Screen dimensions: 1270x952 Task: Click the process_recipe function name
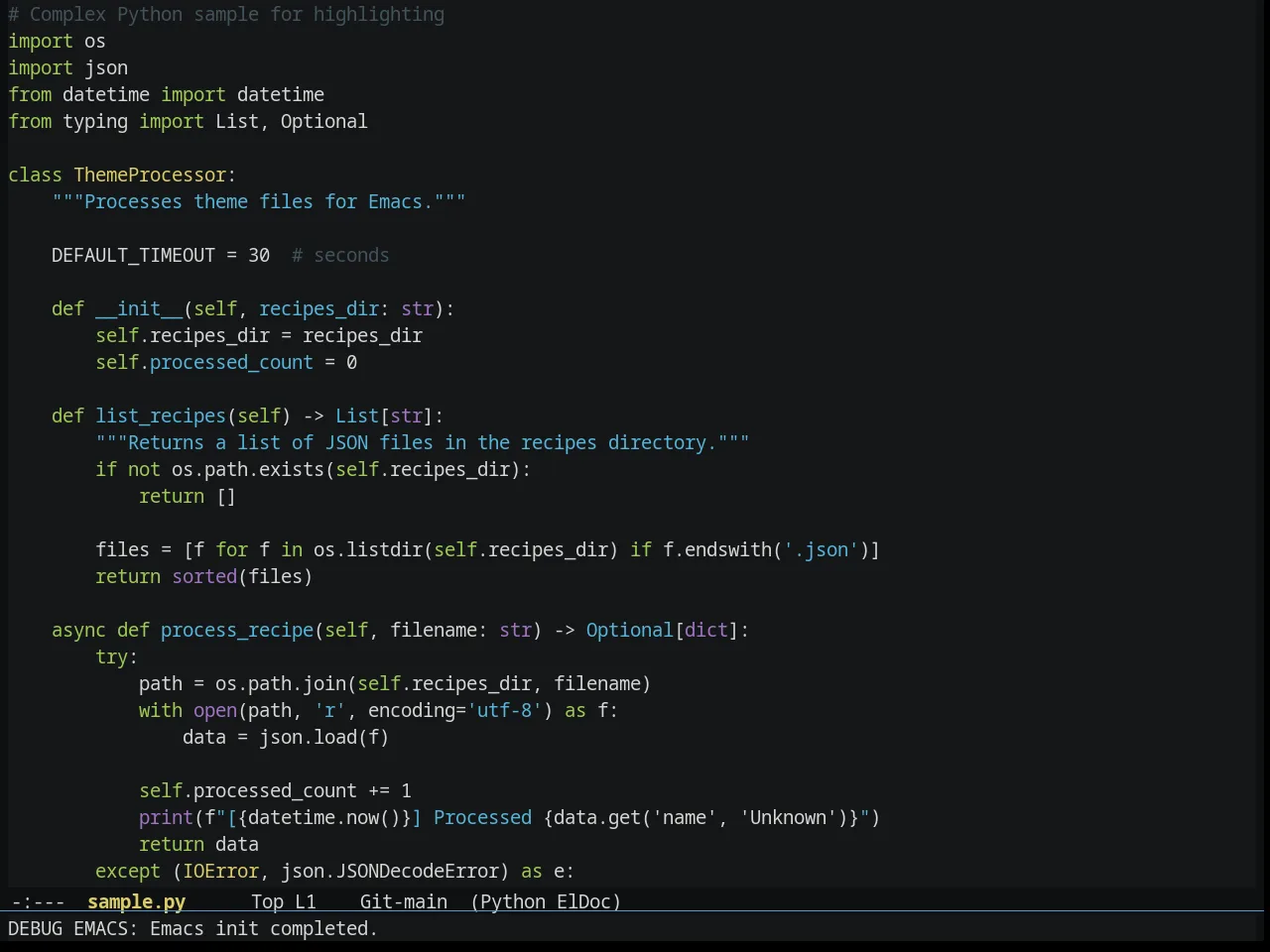(x=237, y=630)
